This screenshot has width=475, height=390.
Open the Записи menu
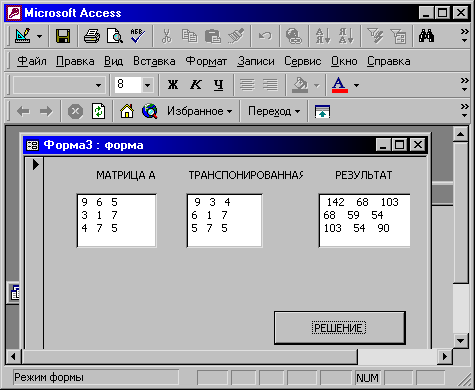[x=256, y=61]
